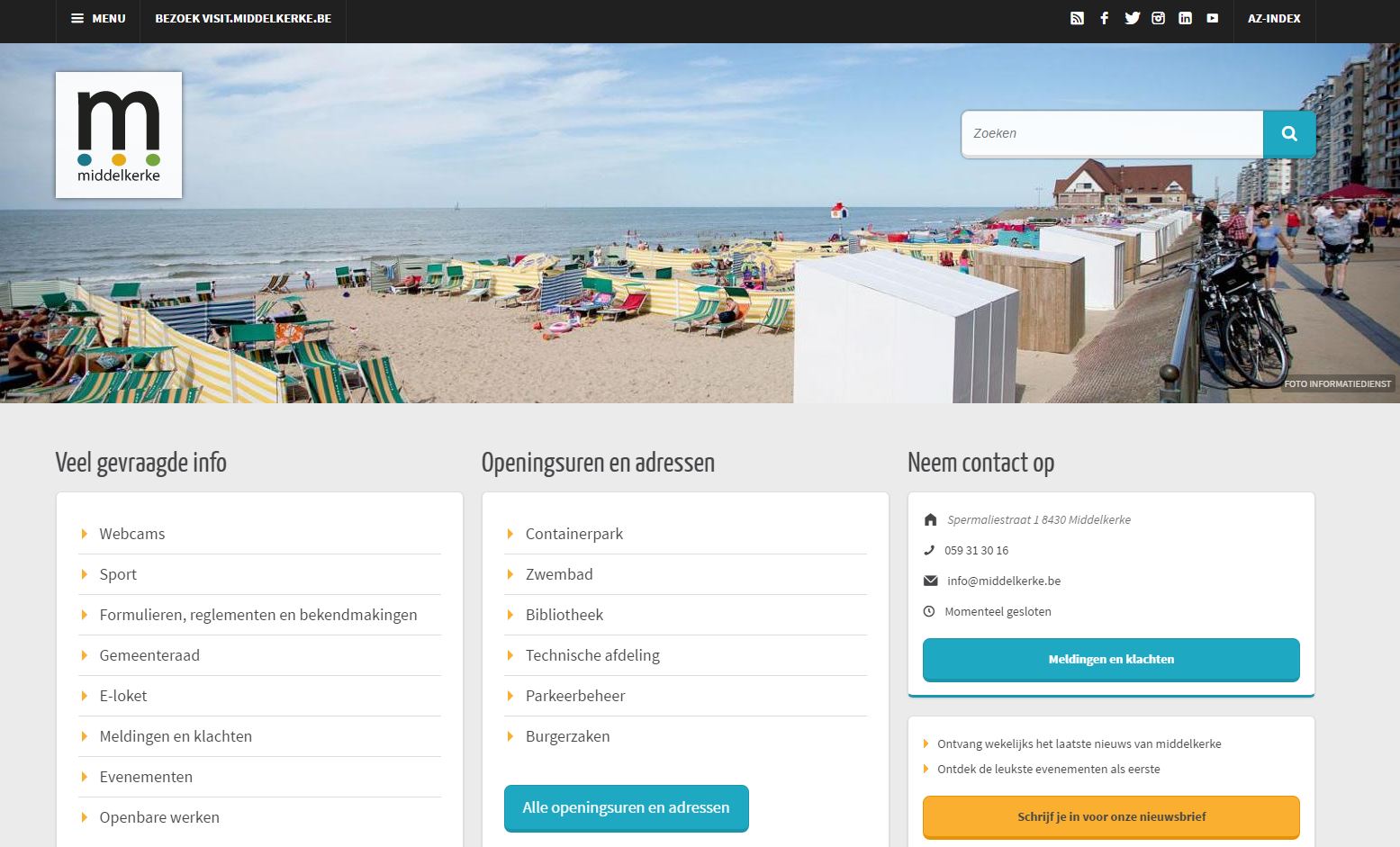Open the Openbare werken link
1400x847 pixels.
click(159, 817)
